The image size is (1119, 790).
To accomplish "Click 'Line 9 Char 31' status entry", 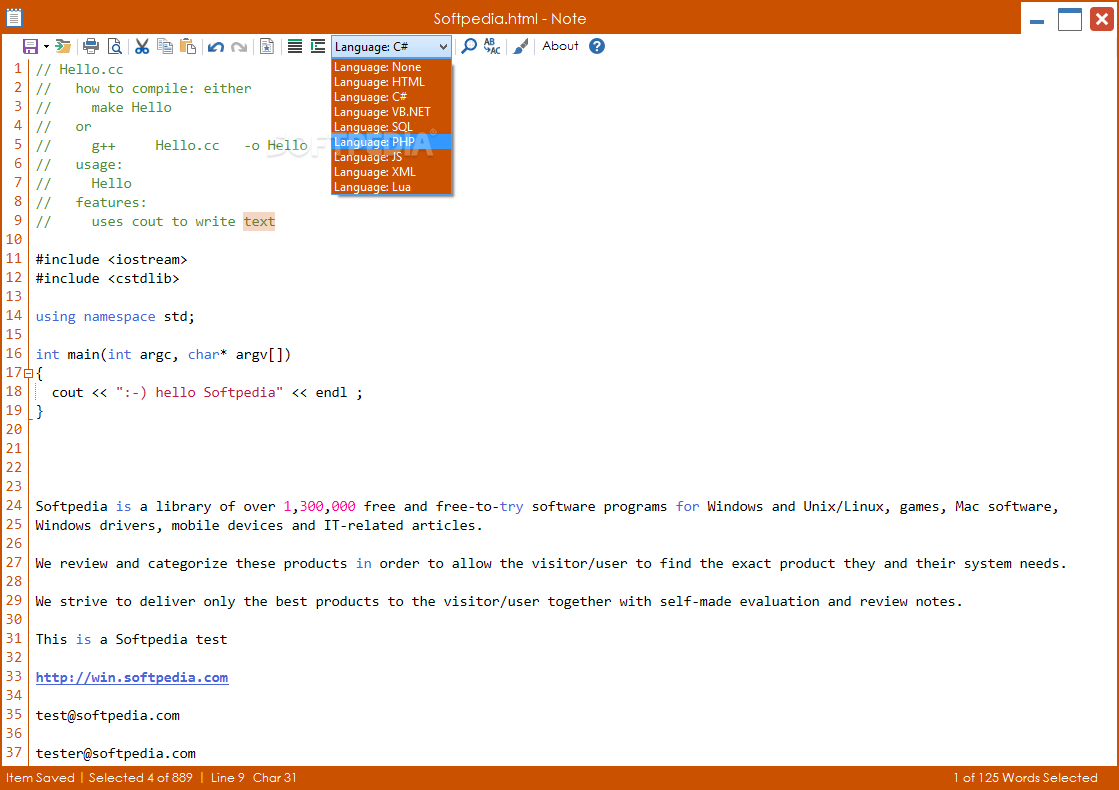I will coord(253,778).
